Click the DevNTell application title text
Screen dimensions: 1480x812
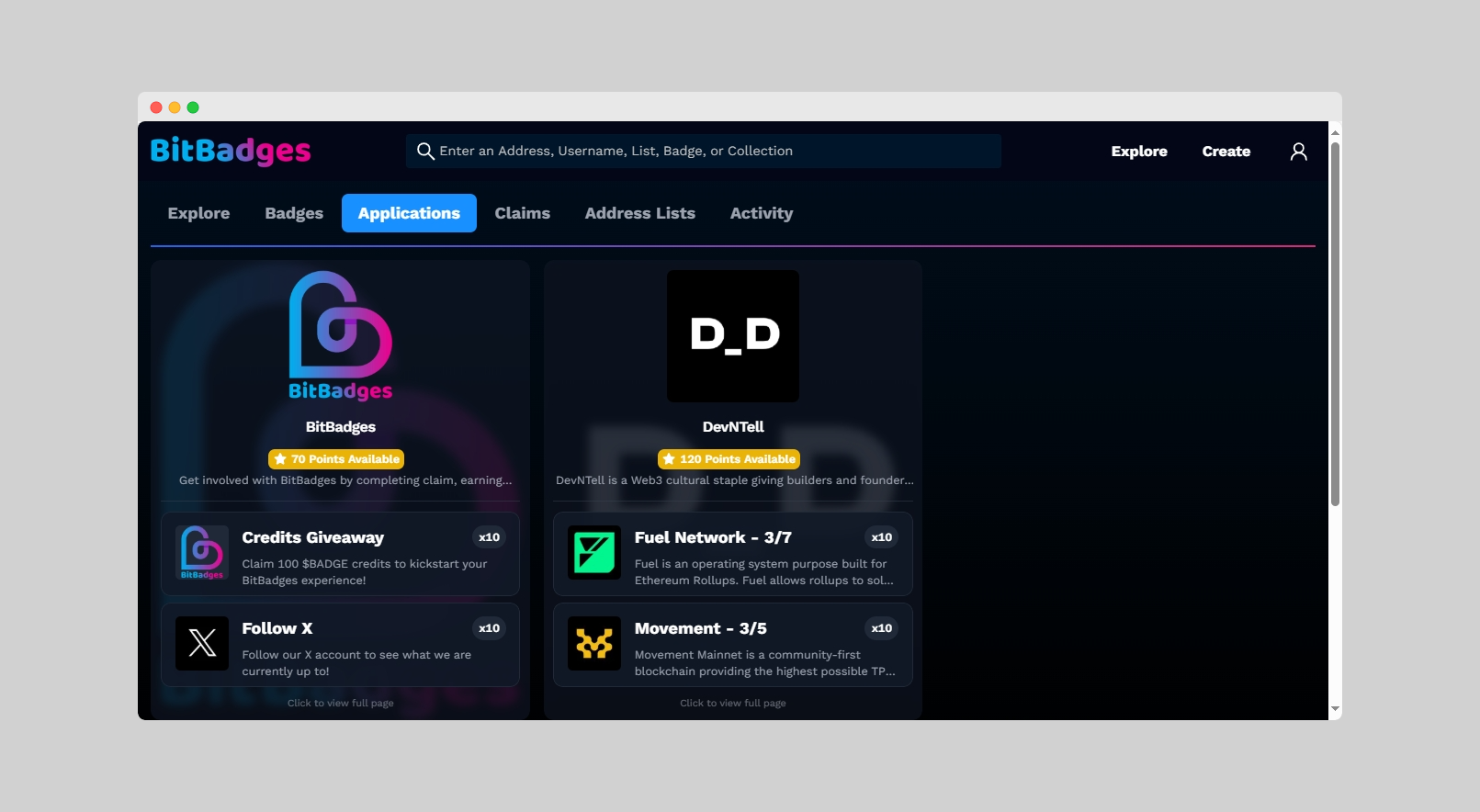coord(733,426)
